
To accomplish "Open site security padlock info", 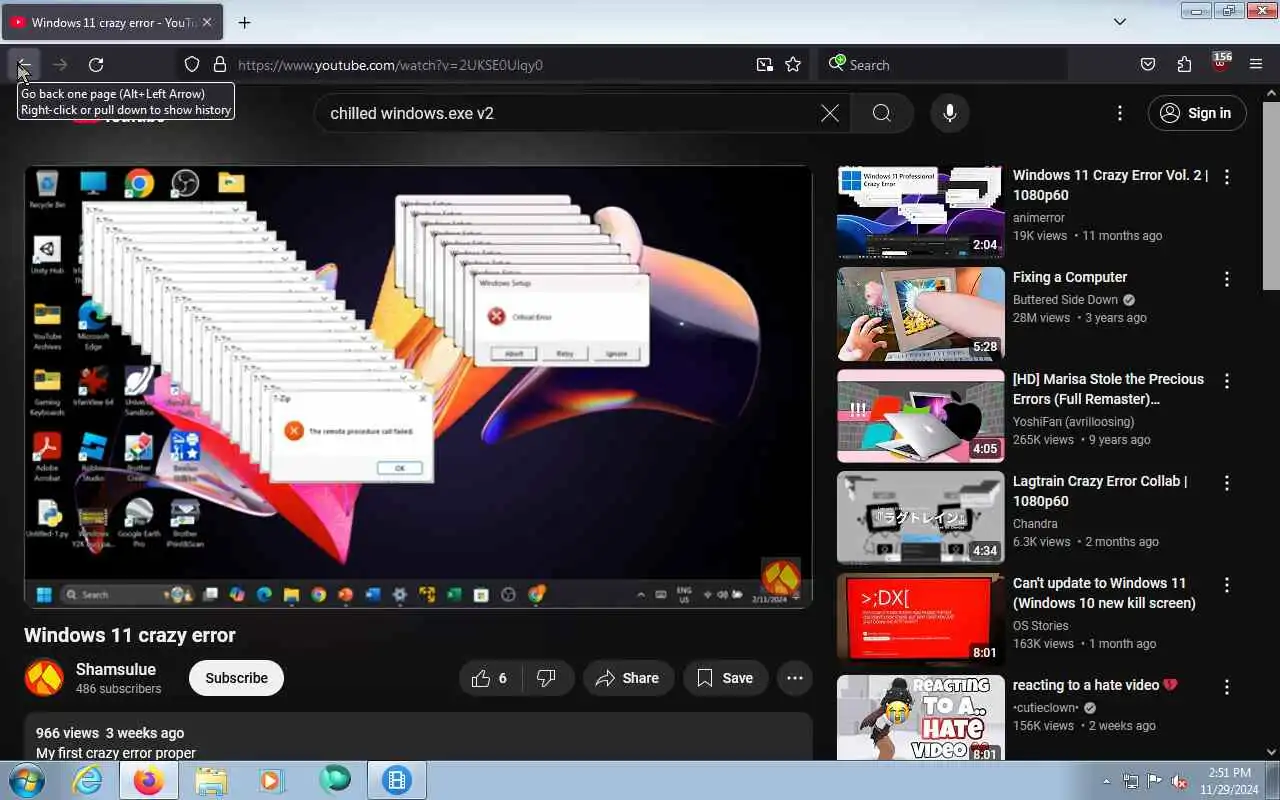I will click(x=220, y=65).
